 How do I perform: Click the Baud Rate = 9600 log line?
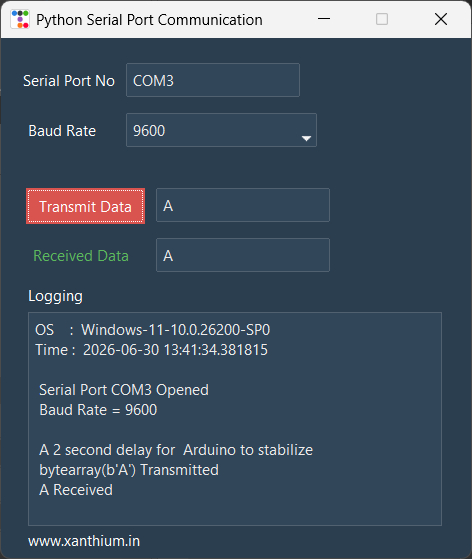point(98,410)
